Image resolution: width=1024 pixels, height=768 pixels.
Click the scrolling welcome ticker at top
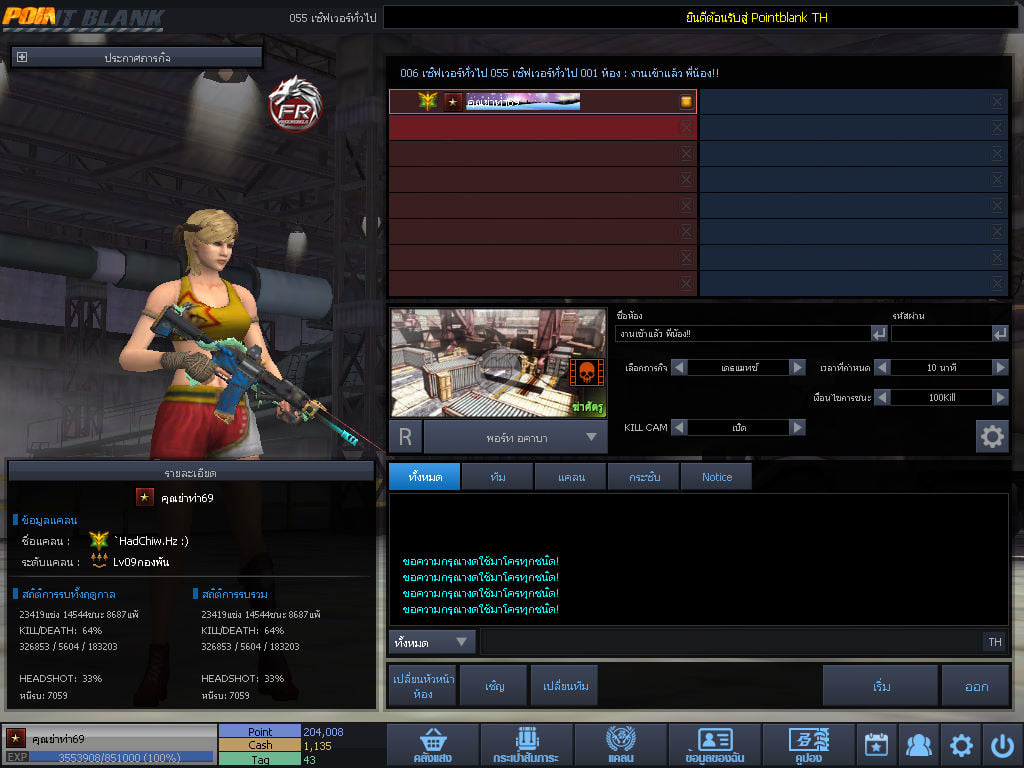tap(700, 18)
